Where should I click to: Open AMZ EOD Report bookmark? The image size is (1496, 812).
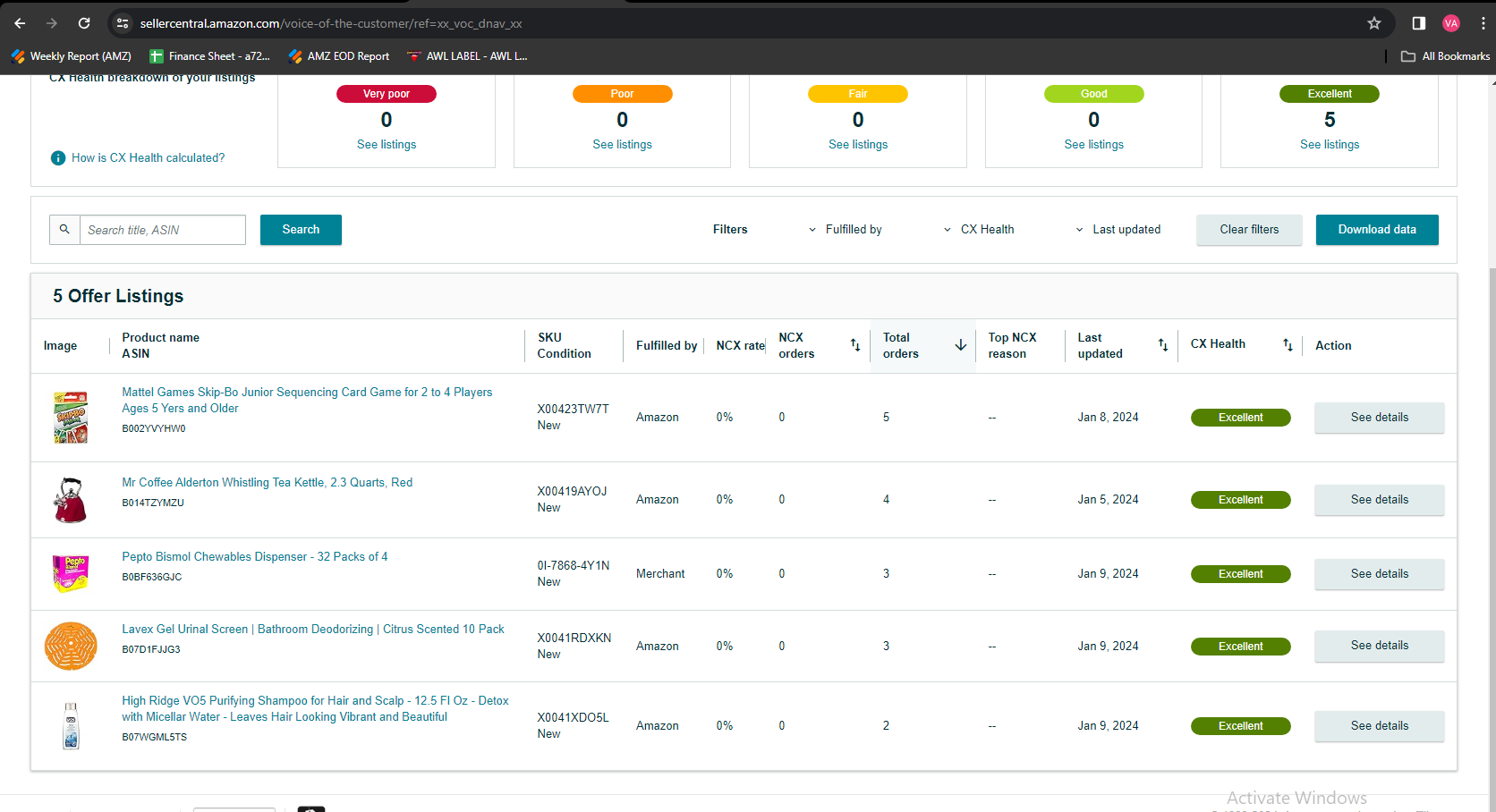click(x=339, y=56)
